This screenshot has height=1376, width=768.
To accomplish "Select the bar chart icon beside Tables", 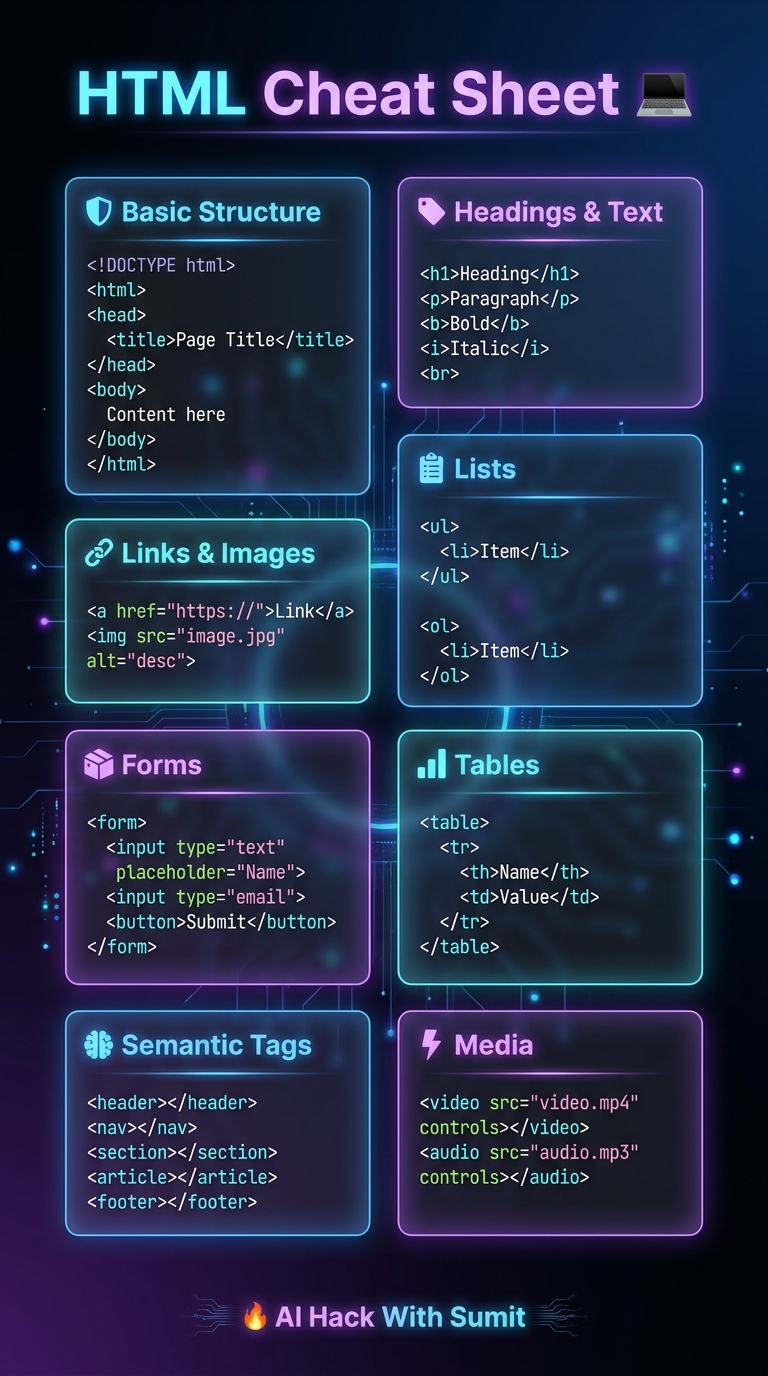I will [x=431, y=766].
